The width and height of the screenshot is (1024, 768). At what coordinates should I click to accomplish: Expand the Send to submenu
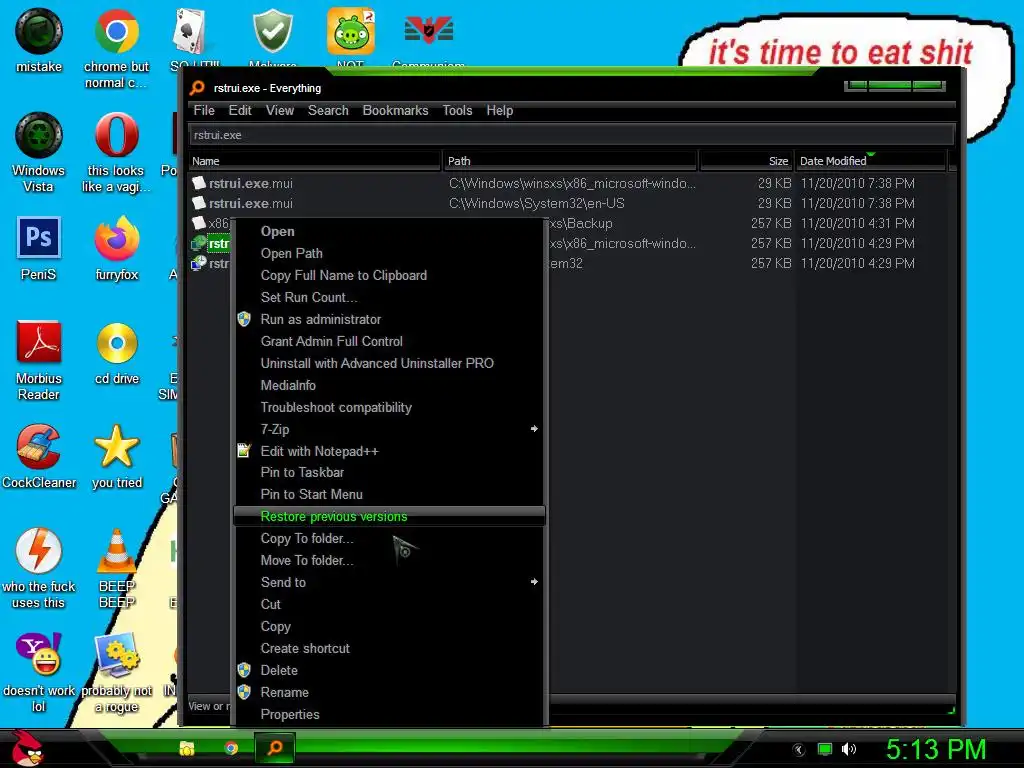389,582
